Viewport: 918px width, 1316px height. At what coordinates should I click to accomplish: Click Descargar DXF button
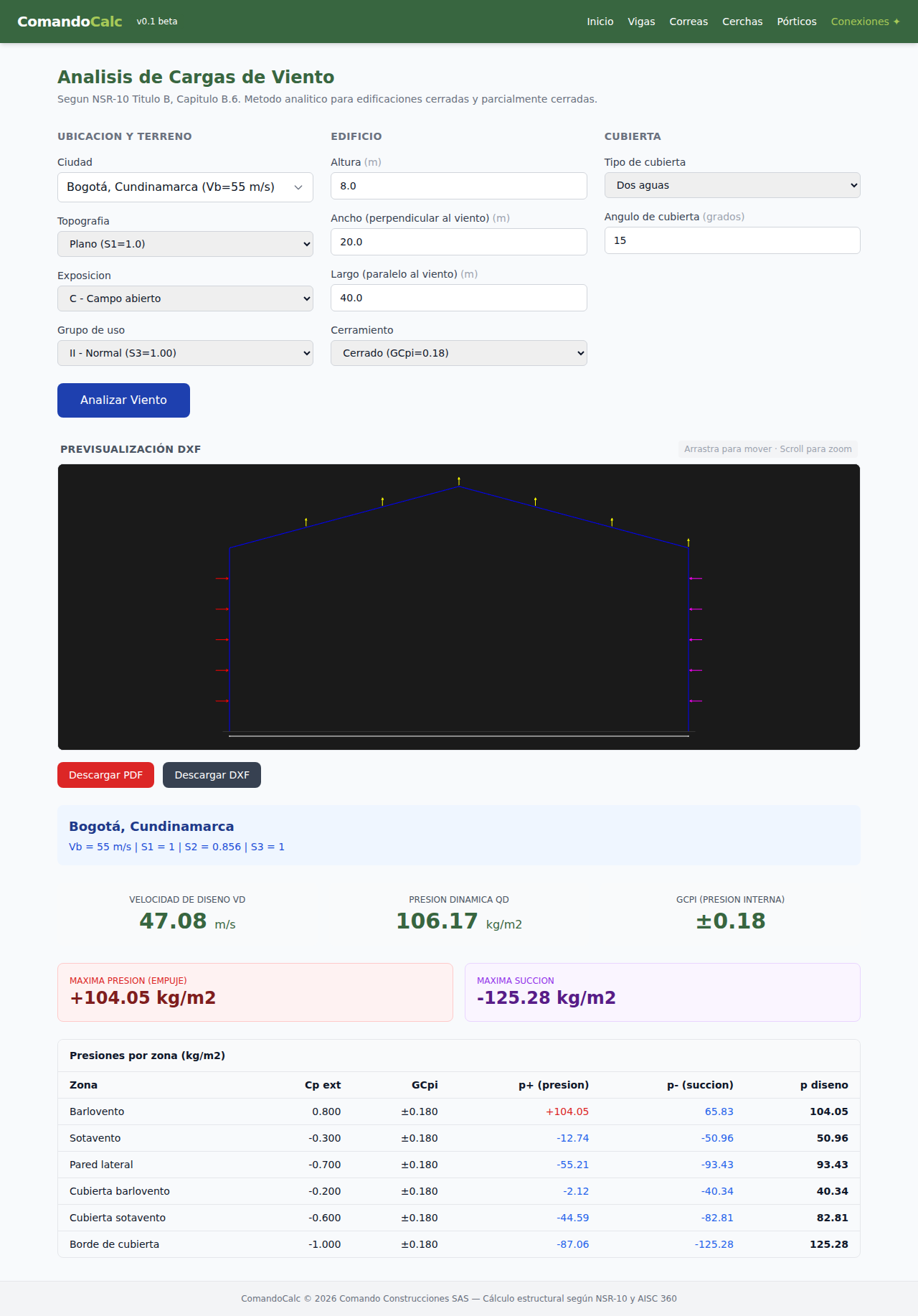(x=212, y=775)
